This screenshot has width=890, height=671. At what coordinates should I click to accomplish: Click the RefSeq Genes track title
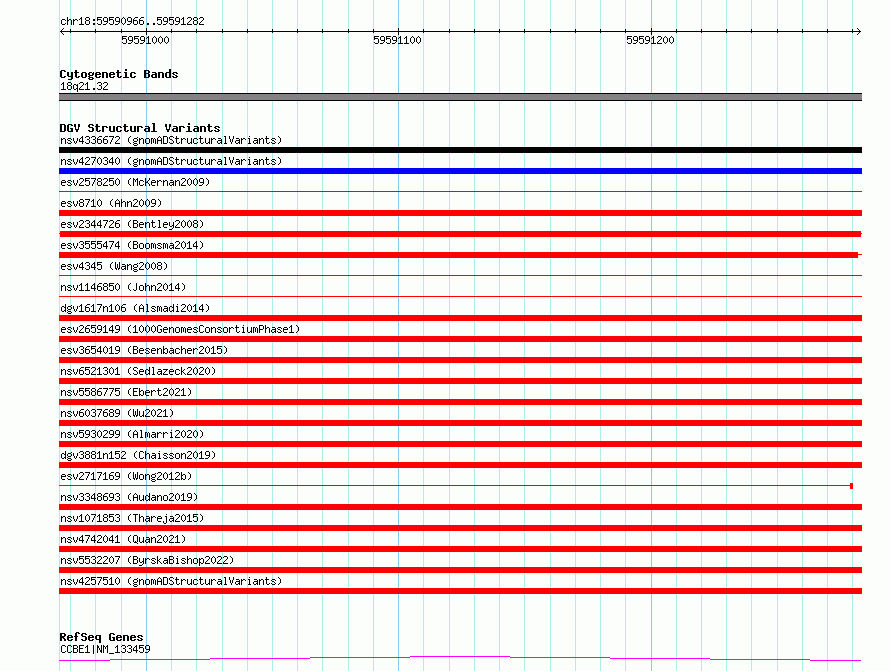101,637
